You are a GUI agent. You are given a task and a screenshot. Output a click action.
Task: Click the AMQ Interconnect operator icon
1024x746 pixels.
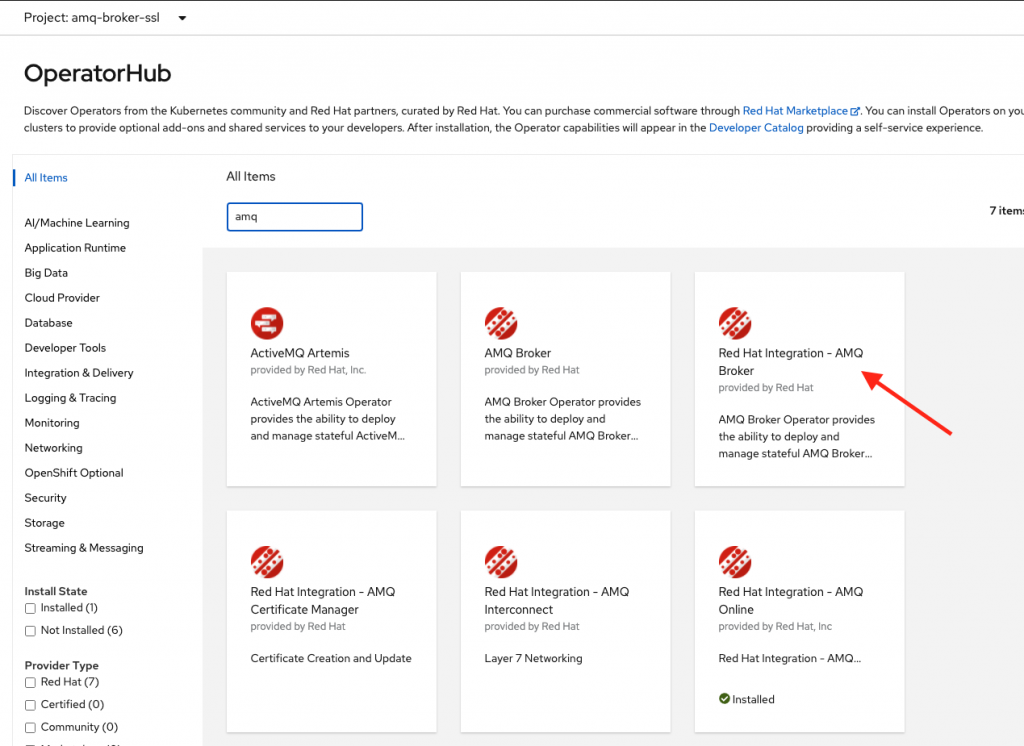tap(501, 562)
